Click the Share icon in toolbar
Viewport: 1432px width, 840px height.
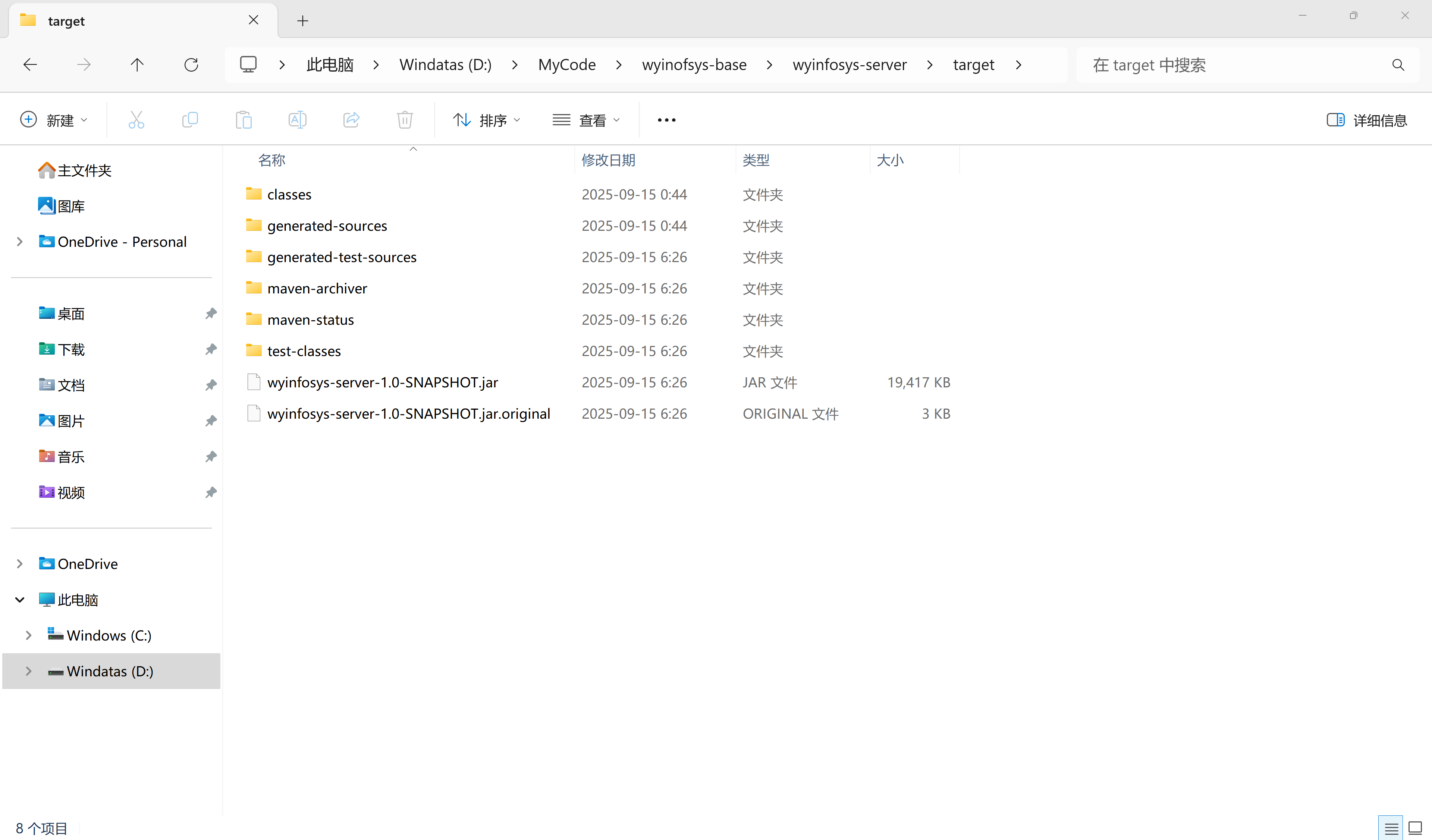click(x=351, y=120)
